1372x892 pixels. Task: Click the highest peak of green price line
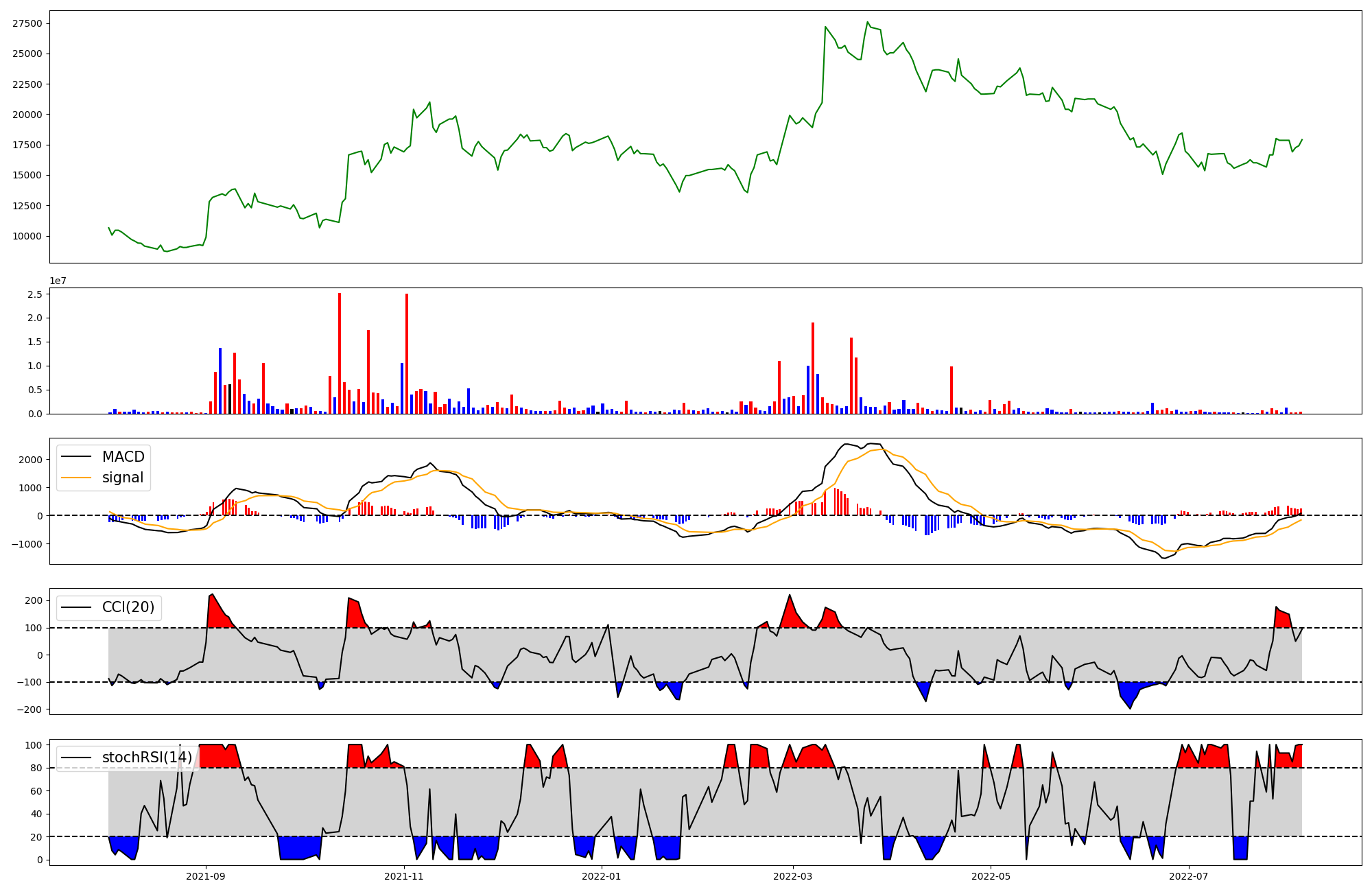[x=867, y=23]
